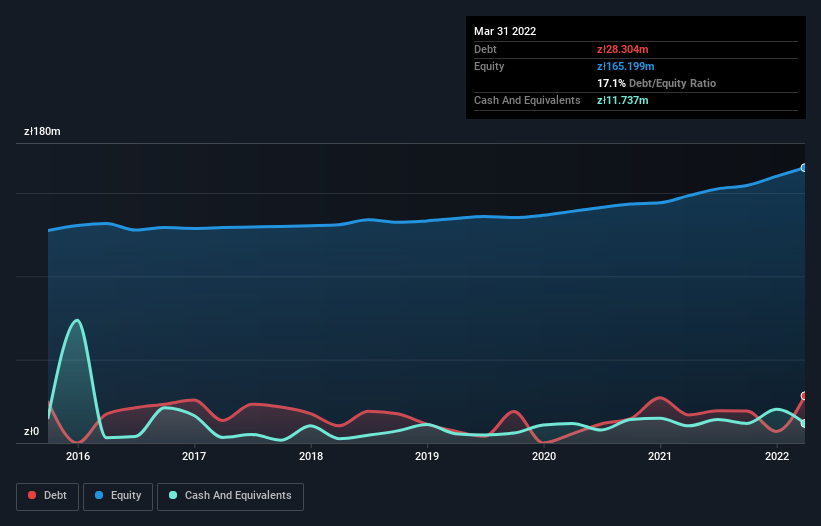The width and height of the screenshot is (821, 526).
Task: Click the 2018 x-axis label
Action: (311, 456)
